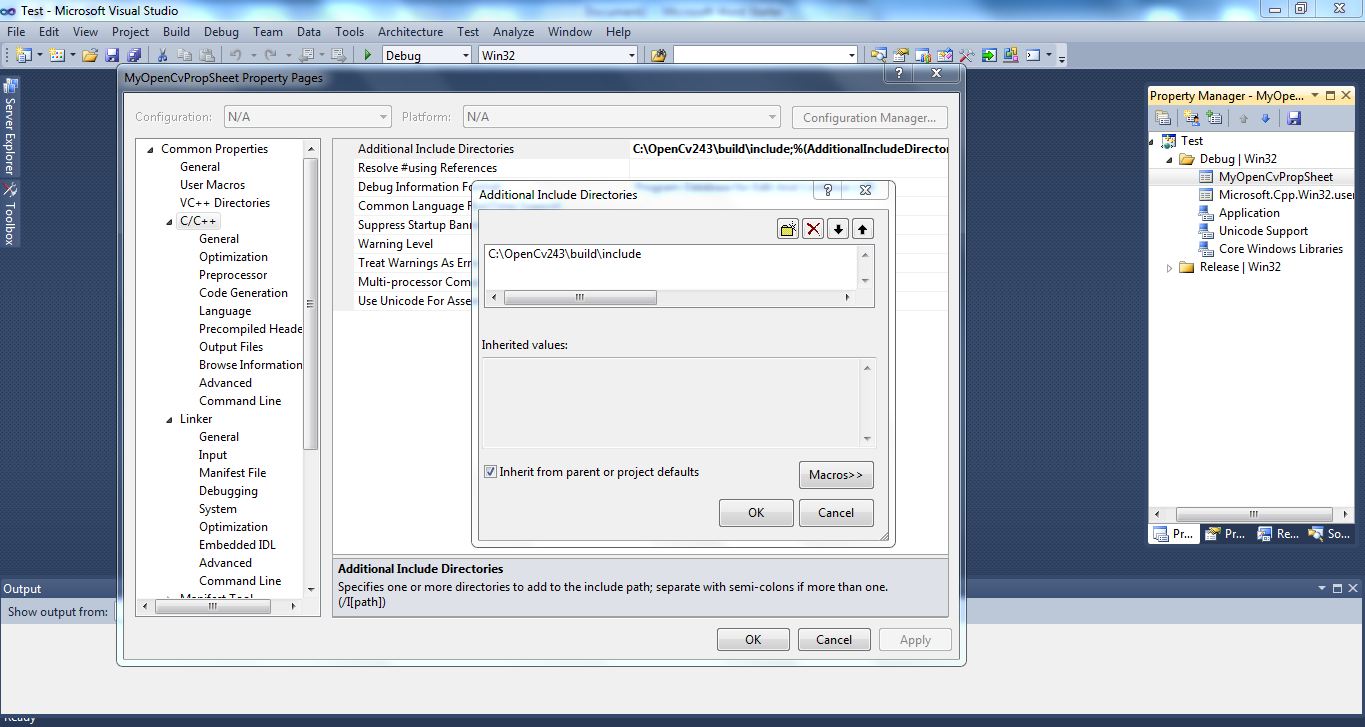Click help question mark in Additional Include Directories dialog
This screenshot has width=1365, height=727.
pyautogui.click(x=828, y=190)
